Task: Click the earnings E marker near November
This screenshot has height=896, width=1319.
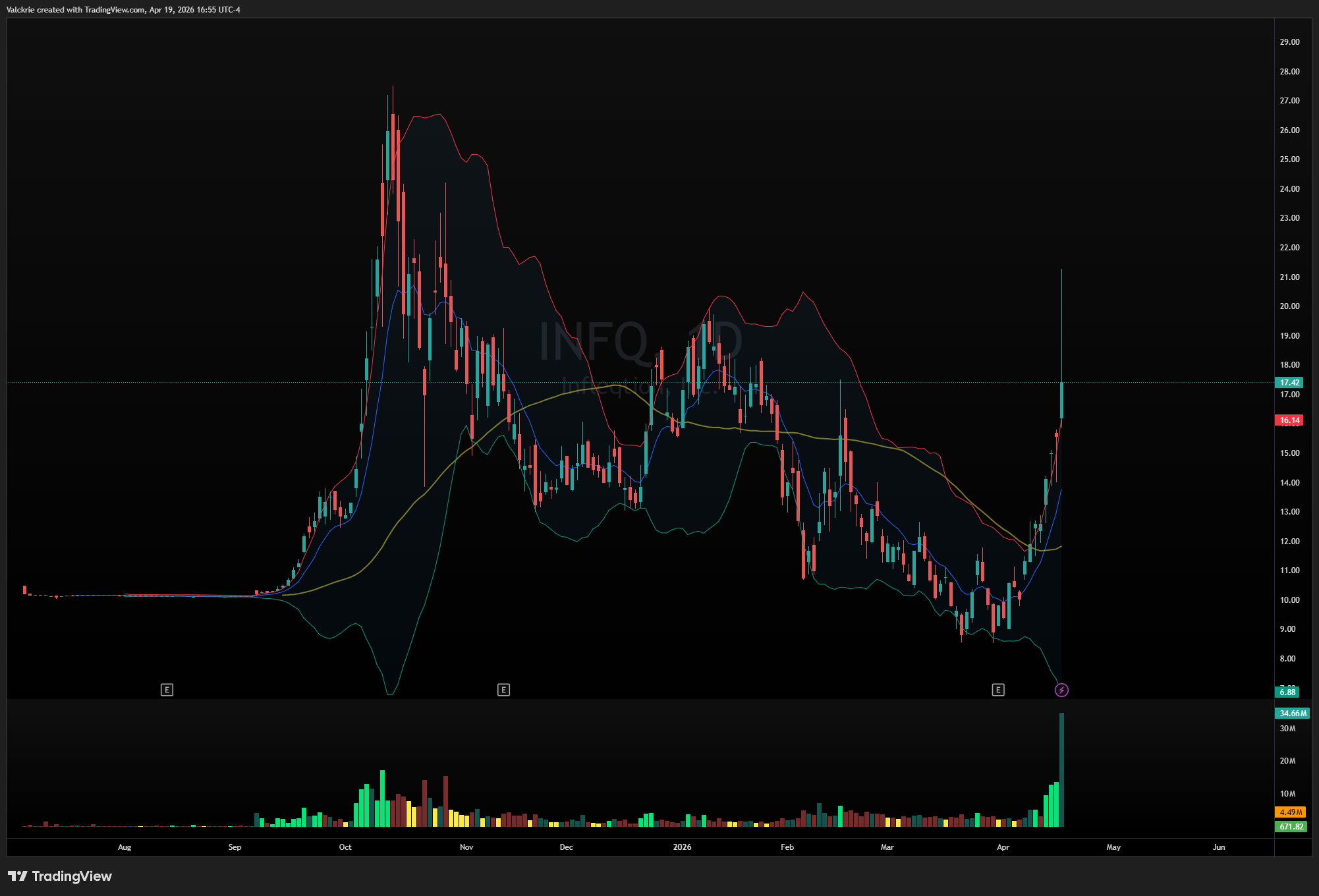Action: tap(503, 690)
